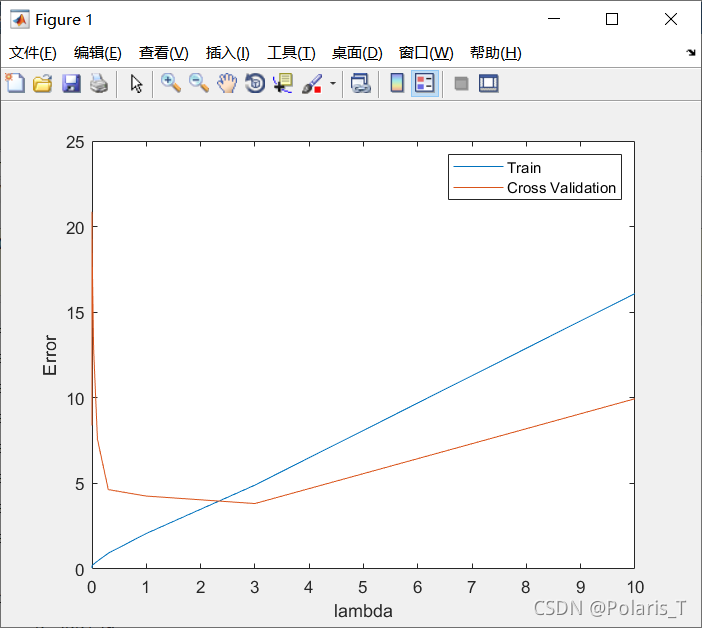
Task: Close the Figure 1 window
Action: point(671,19)
